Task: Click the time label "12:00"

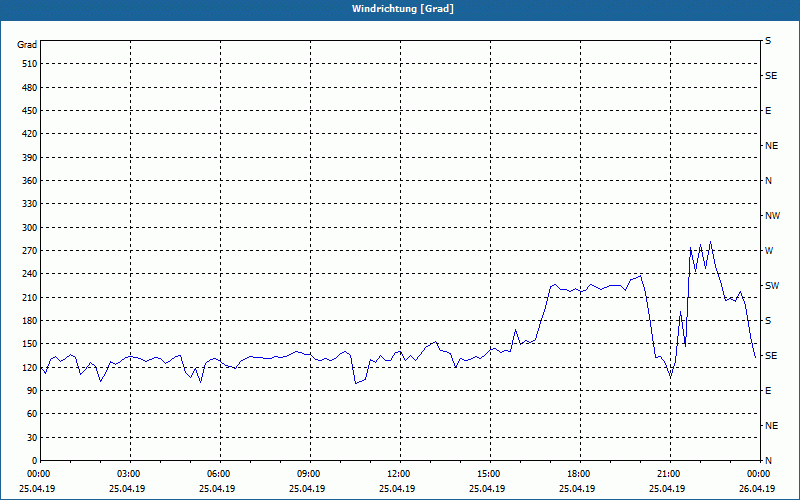Action: coord(398,474)
